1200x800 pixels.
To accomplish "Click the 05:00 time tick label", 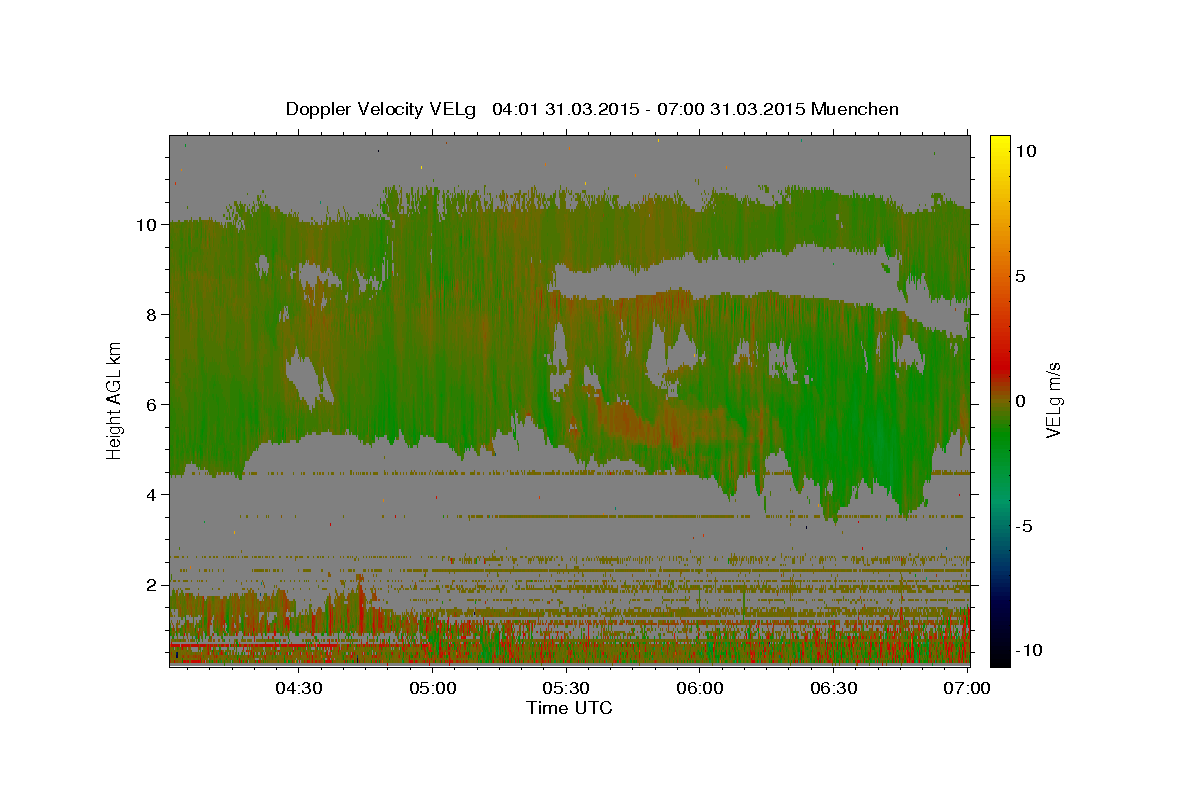I will pos(433,688).
